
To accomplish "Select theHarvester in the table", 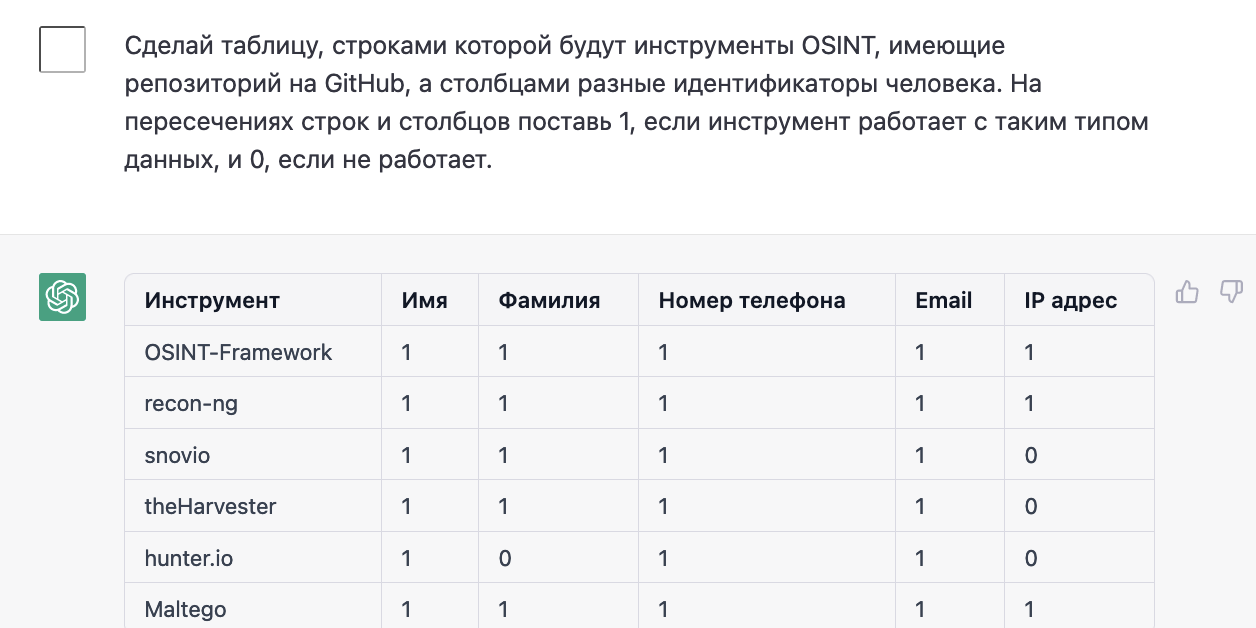I will tap(210, 506).
